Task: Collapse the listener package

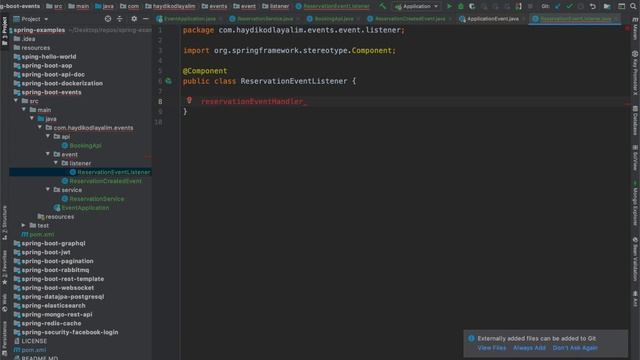Action: click(x=56, y=163)
